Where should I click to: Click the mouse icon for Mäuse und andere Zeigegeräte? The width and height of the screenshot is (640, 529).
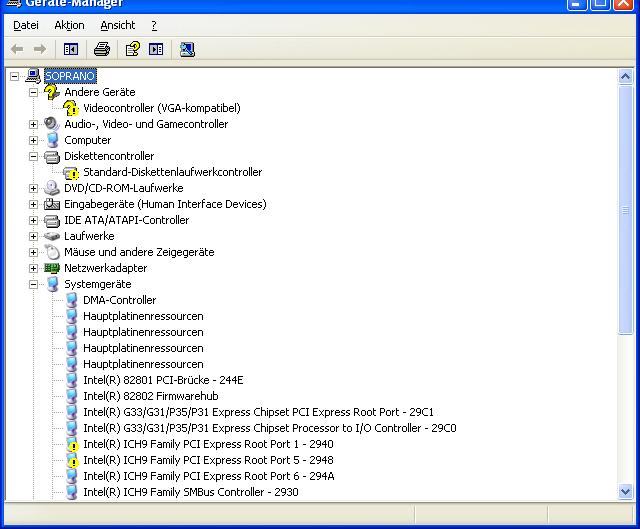click(x=52, y=252)
